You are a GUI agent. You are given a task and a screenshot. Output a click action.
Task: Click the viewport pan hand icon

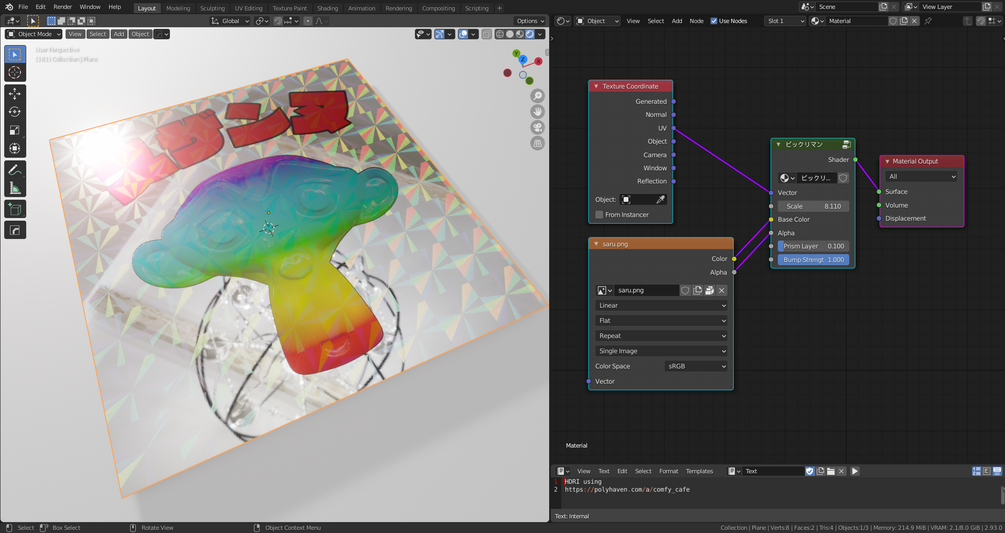coord(538,111)
